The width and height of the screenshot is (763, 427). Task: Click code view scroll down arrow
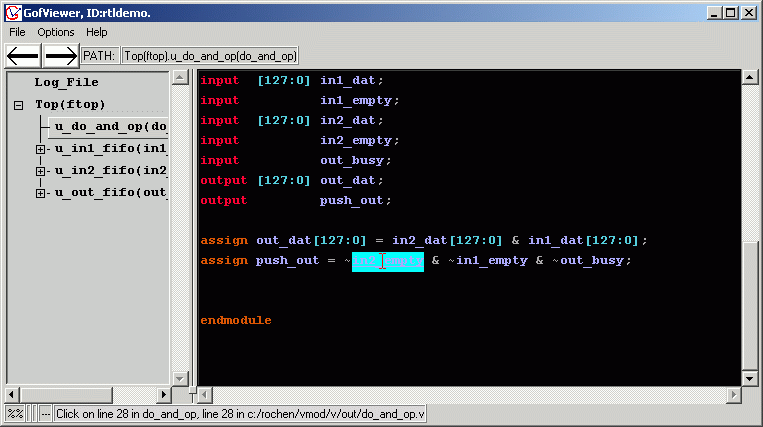(x=749, y=378)
